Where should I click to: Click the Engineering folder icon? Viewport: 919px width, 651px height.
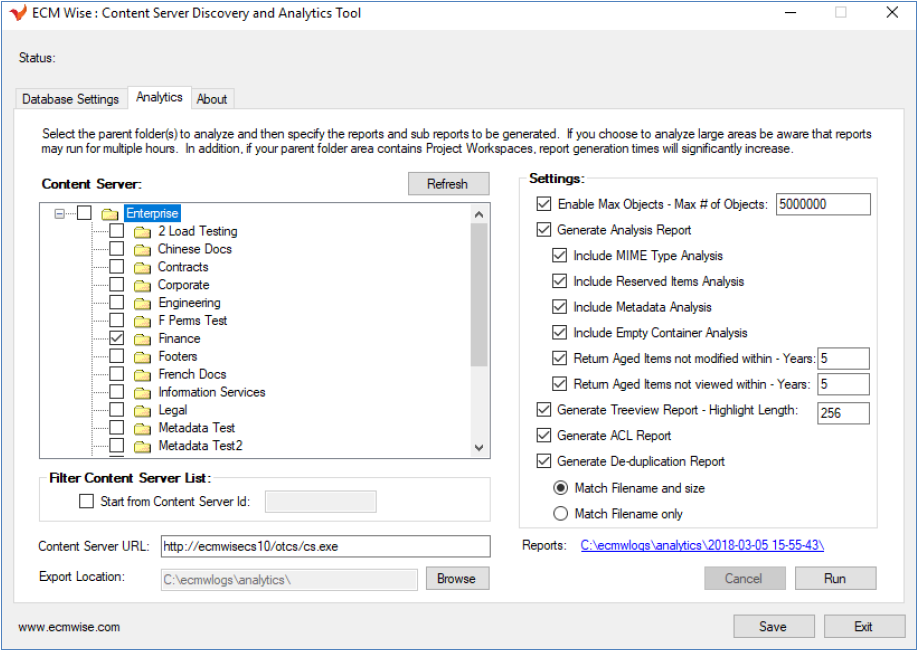(x=142, y=304)
